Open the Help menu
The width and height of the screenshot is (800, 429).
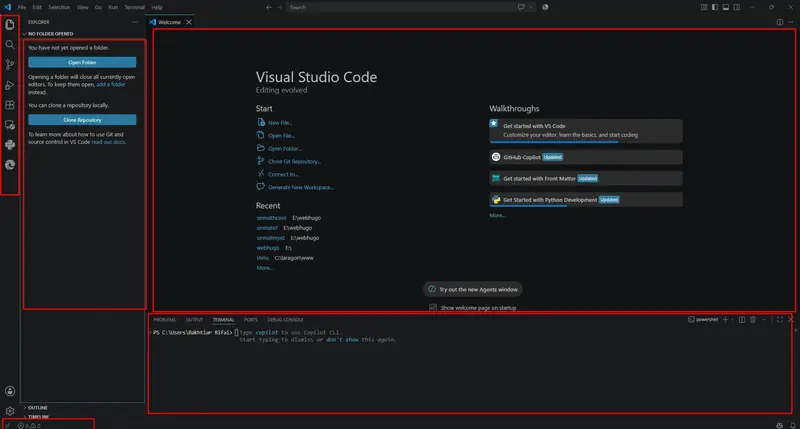click(x=157, y=7)
